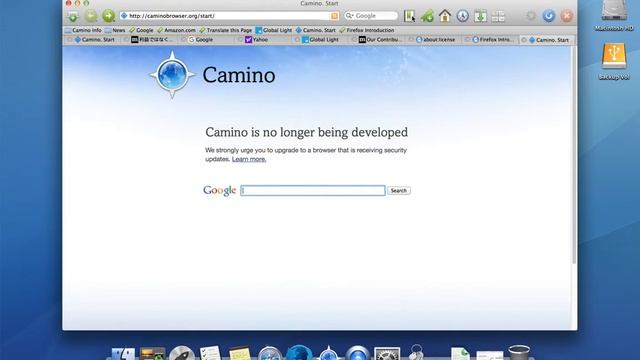This screenshot has height=360, width=640.
Task: Open Camino icon in the Dock
Action: click(329, 353)
